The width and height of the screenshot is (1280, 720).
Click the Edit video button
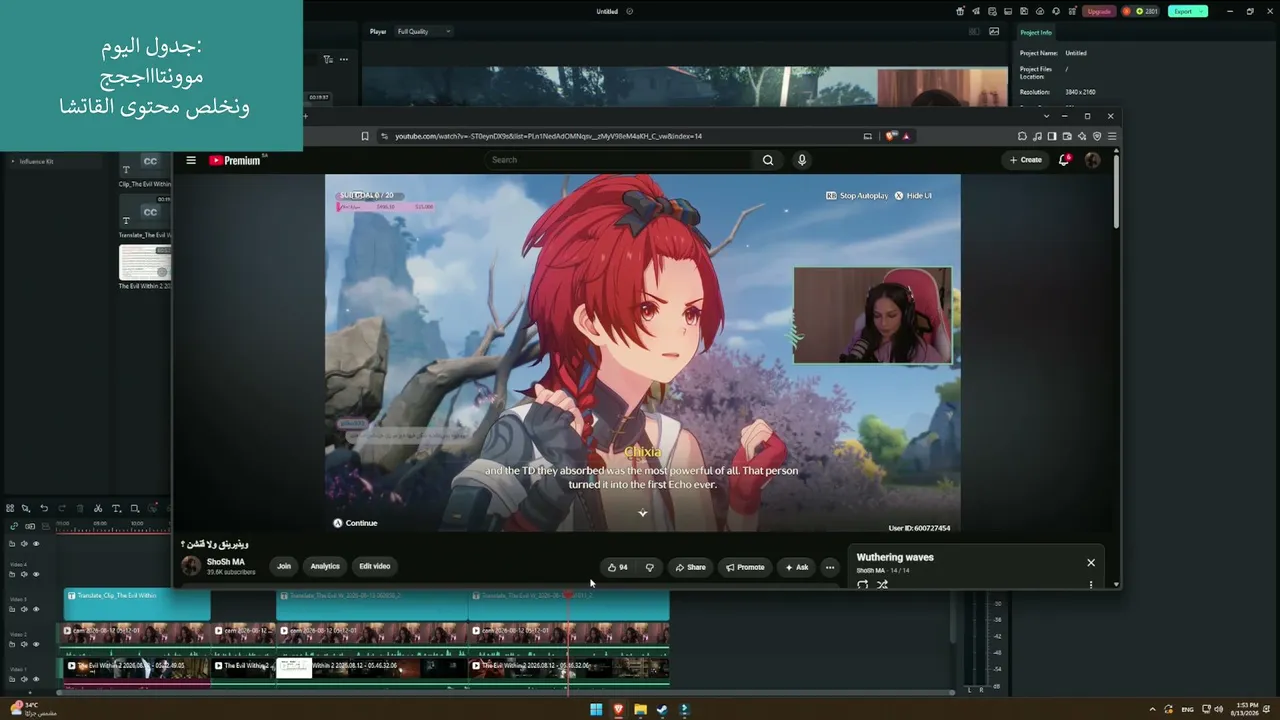click(x=375, y=566)
